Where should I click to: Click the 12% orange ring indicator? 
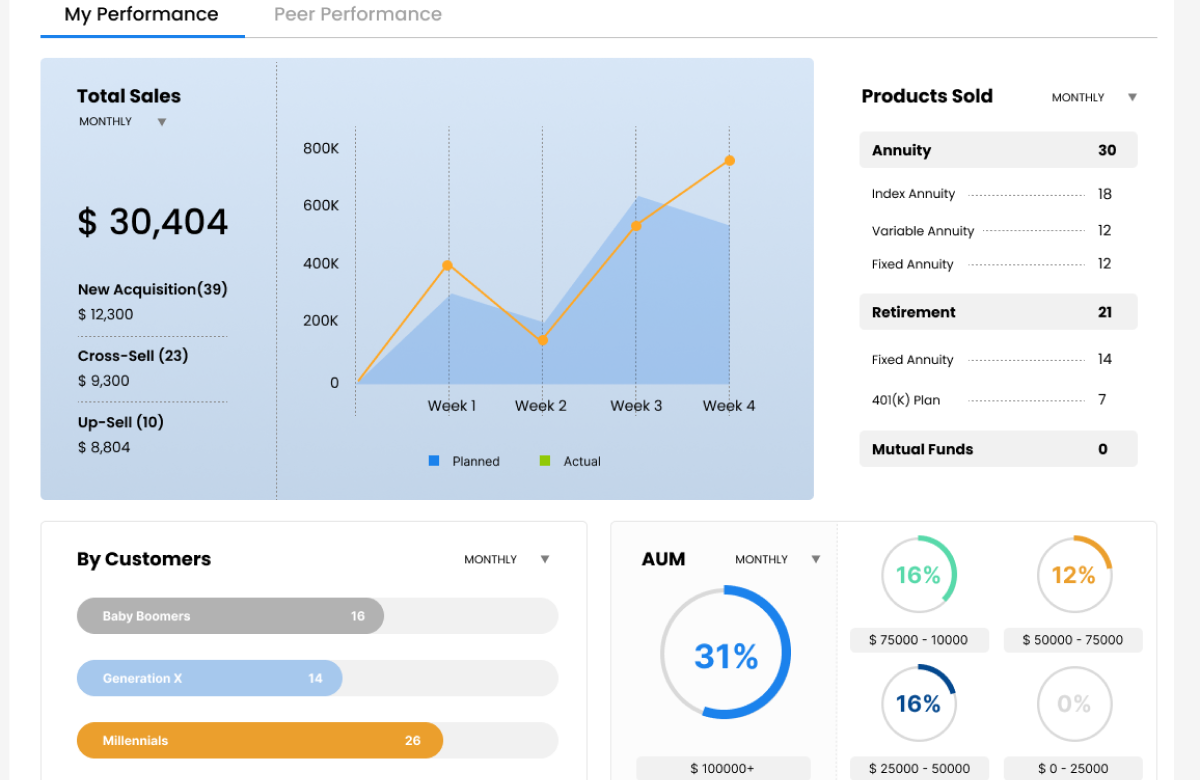pos(1074,575)
